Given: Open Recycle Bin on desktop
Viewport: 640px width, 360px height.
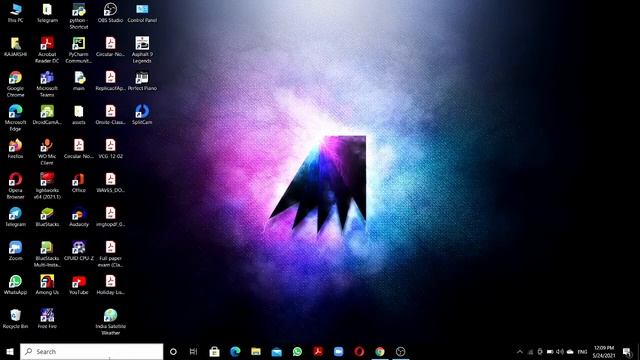Looking at the screenshot, I should click(x=16, y=318).
